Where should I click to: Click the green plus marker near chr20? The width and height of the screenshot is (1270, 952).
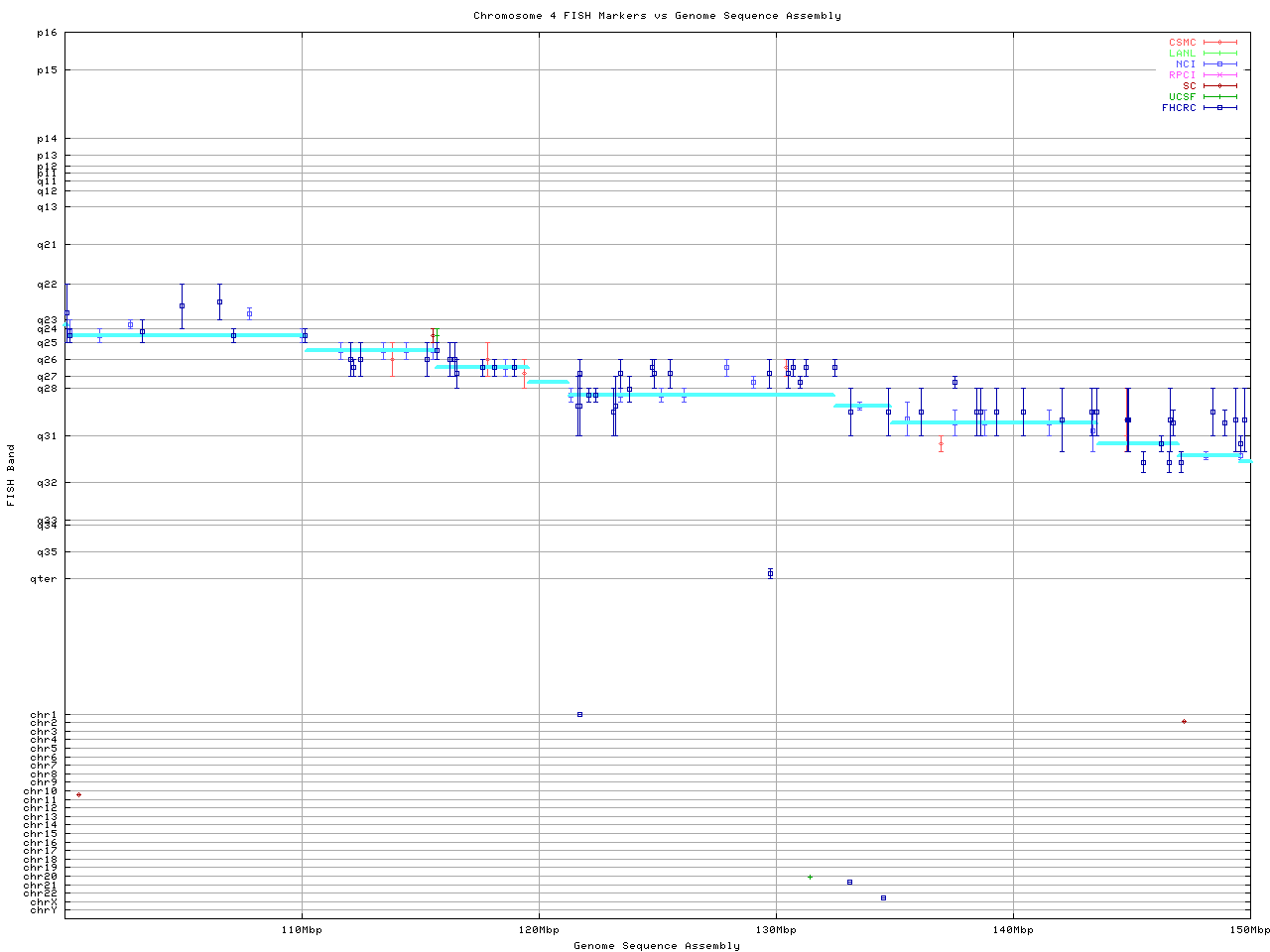(x=810, y=877)
